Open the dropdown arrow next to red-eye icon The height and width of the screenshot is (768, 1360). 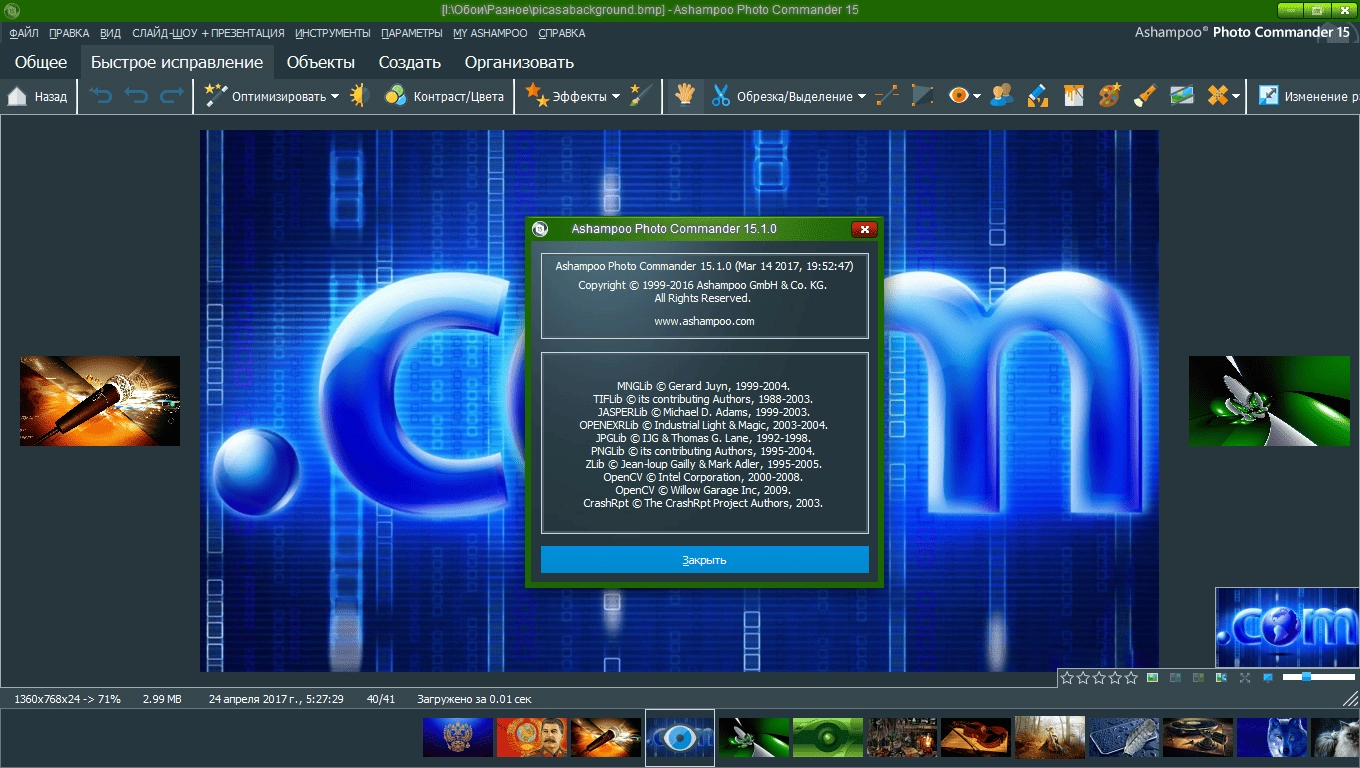point(976,97)
